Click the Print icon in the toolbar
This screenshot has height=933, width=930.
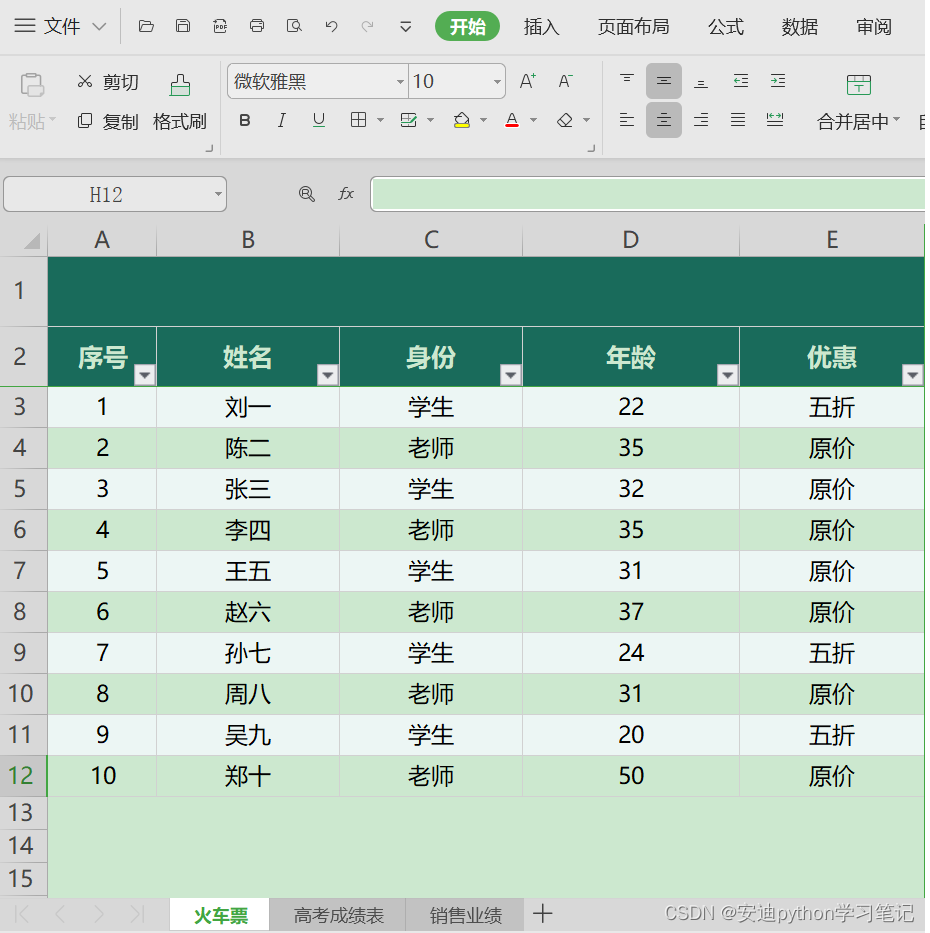pos(257,27)
